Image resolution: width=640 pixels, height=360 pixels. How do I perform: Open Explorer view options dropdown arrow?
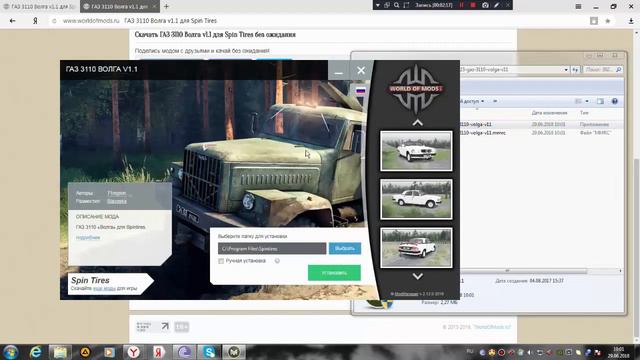587,101
